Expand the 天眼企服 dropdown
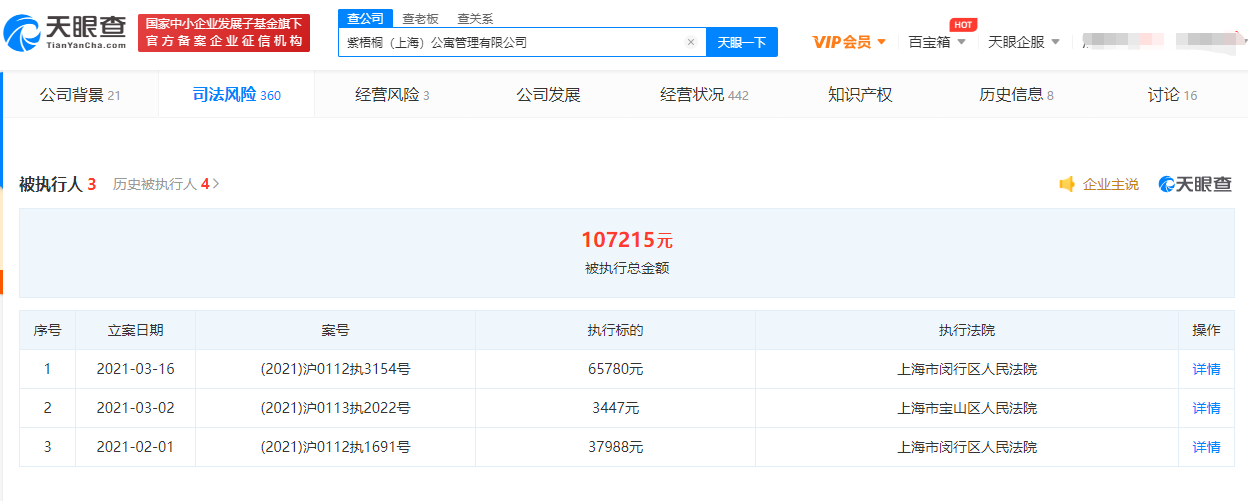The width and height of the screenshot is (1248, 501). [1024, 42]
